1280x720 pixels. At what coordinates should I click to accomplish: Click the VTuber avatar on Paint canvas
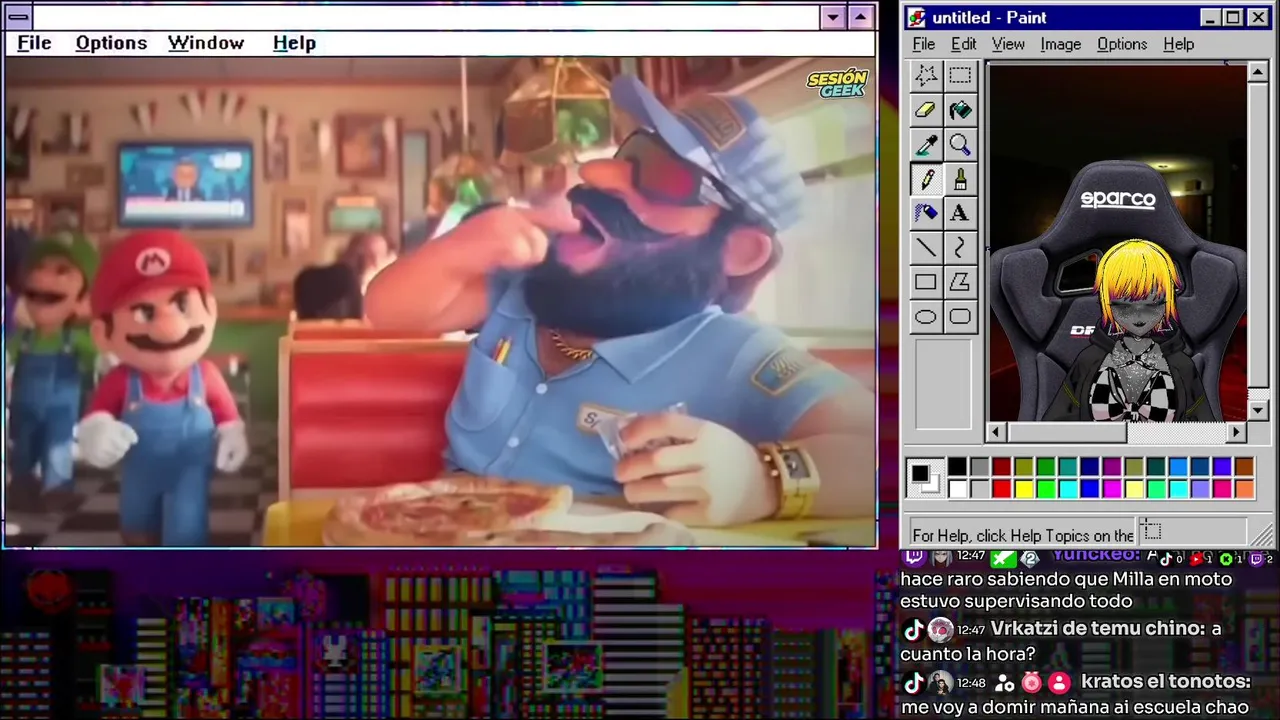pos(1135,330)
